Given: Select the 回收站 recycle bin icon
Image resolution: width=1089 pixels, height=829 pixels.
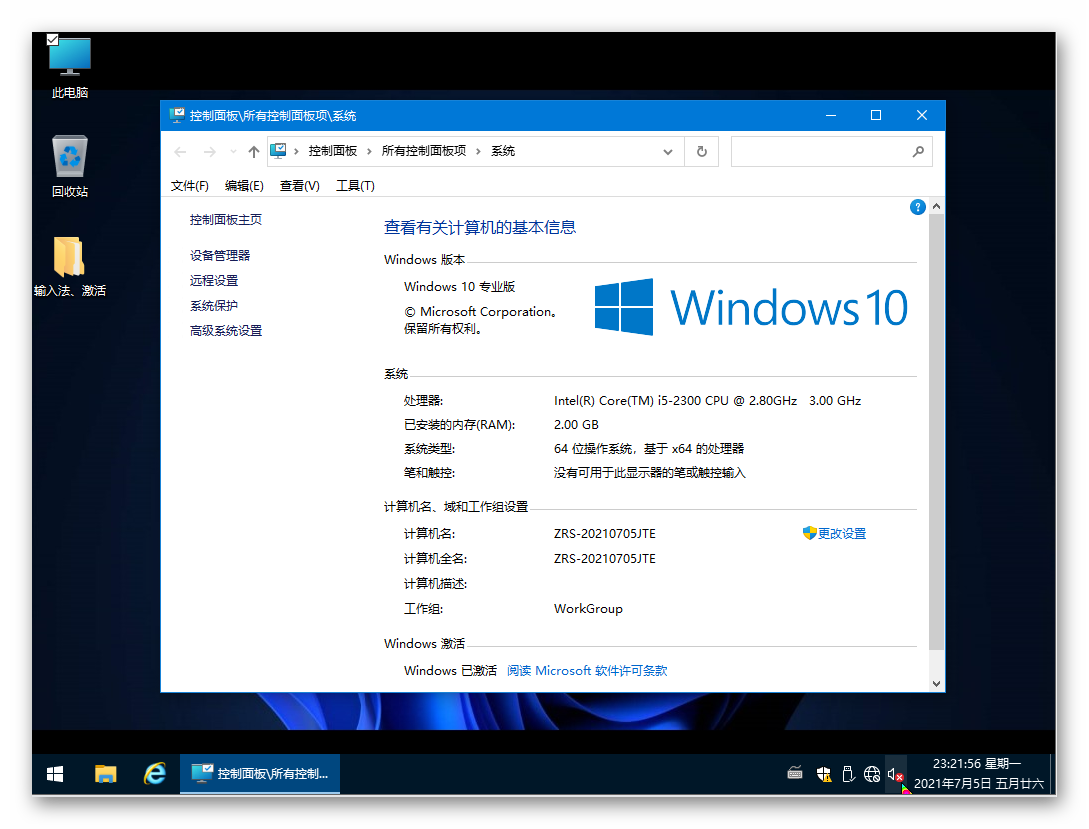Looking at the screenshot, I should click(69, 166).
